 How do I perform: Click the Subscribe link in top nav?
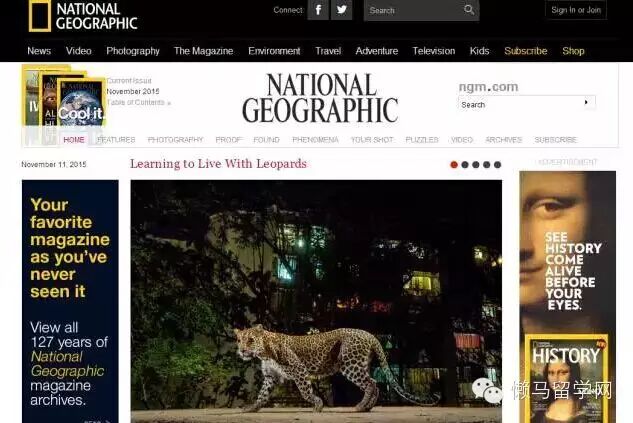pyautogui.click(x=526, y=51)
